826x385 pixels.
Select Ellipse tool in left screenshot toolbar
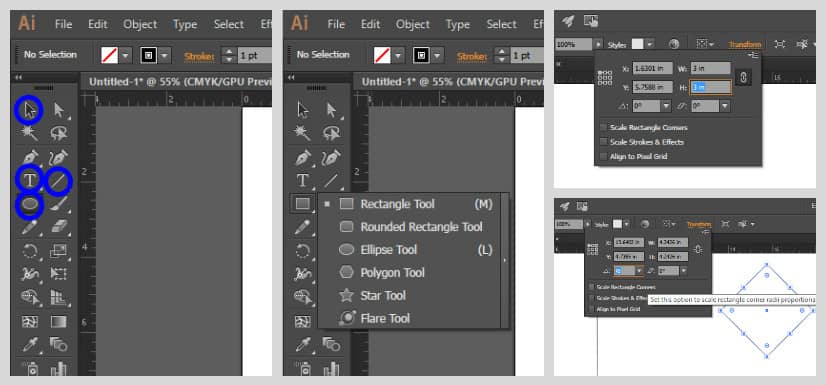tap(30, 204)
